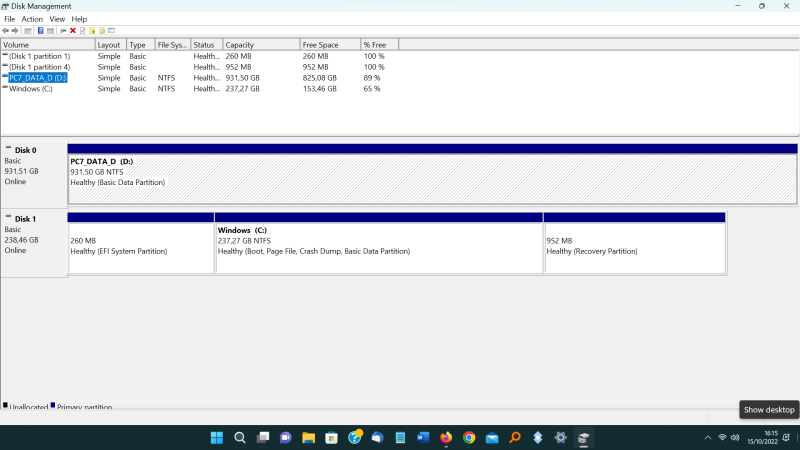The width and height of the screenshot is (800, 450).
Task: Select the Windows (C:) volume row
Action: tap(38, 89)
